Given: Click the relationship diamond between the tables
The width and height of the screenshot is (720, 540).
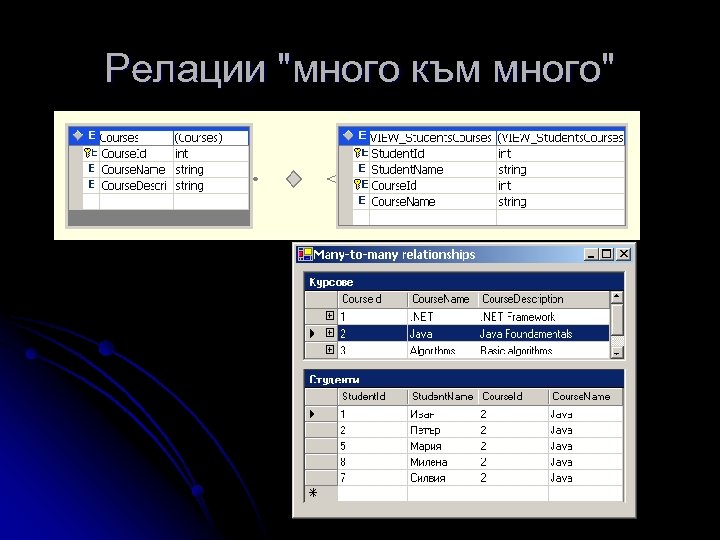Looking at the screenshot, I should [x=294, y=179].
